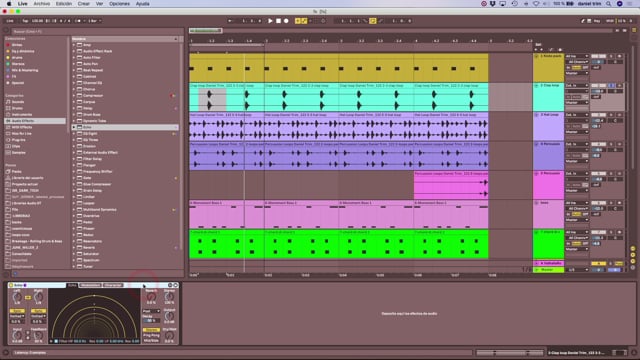Select the Plug-ins category icon

8,140
